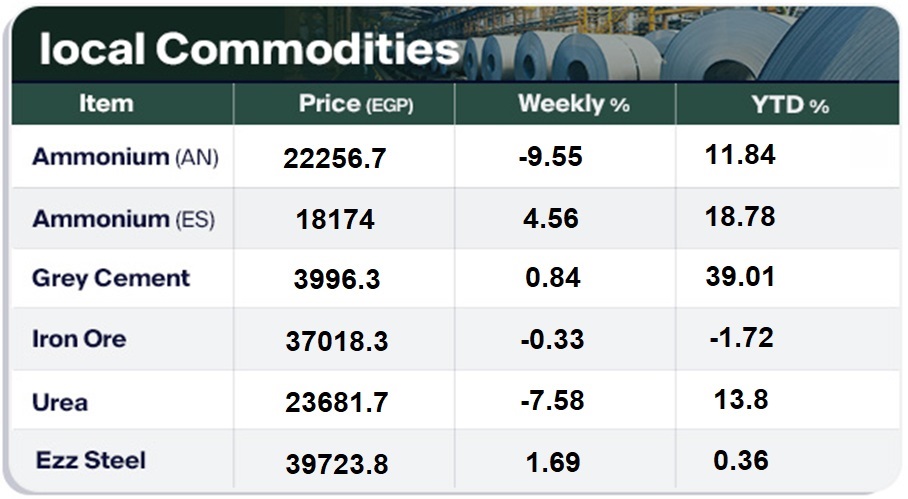908x499 pixels.
Task: Select the Grey Cement row label
Action: (x=110, y=278)
